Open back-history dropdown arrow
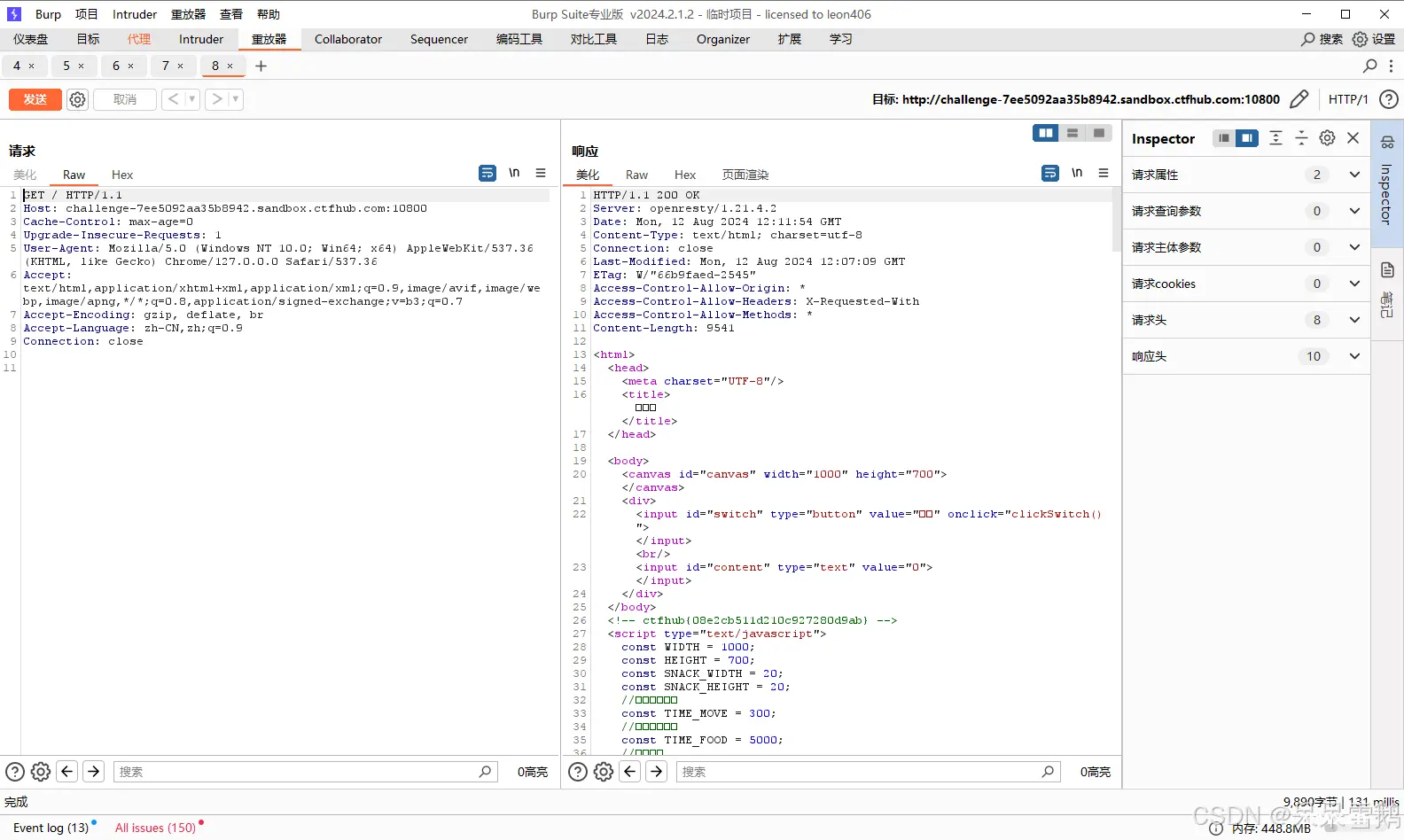Viewport: 1404px width, 840px height. click(x=191, y=99)
